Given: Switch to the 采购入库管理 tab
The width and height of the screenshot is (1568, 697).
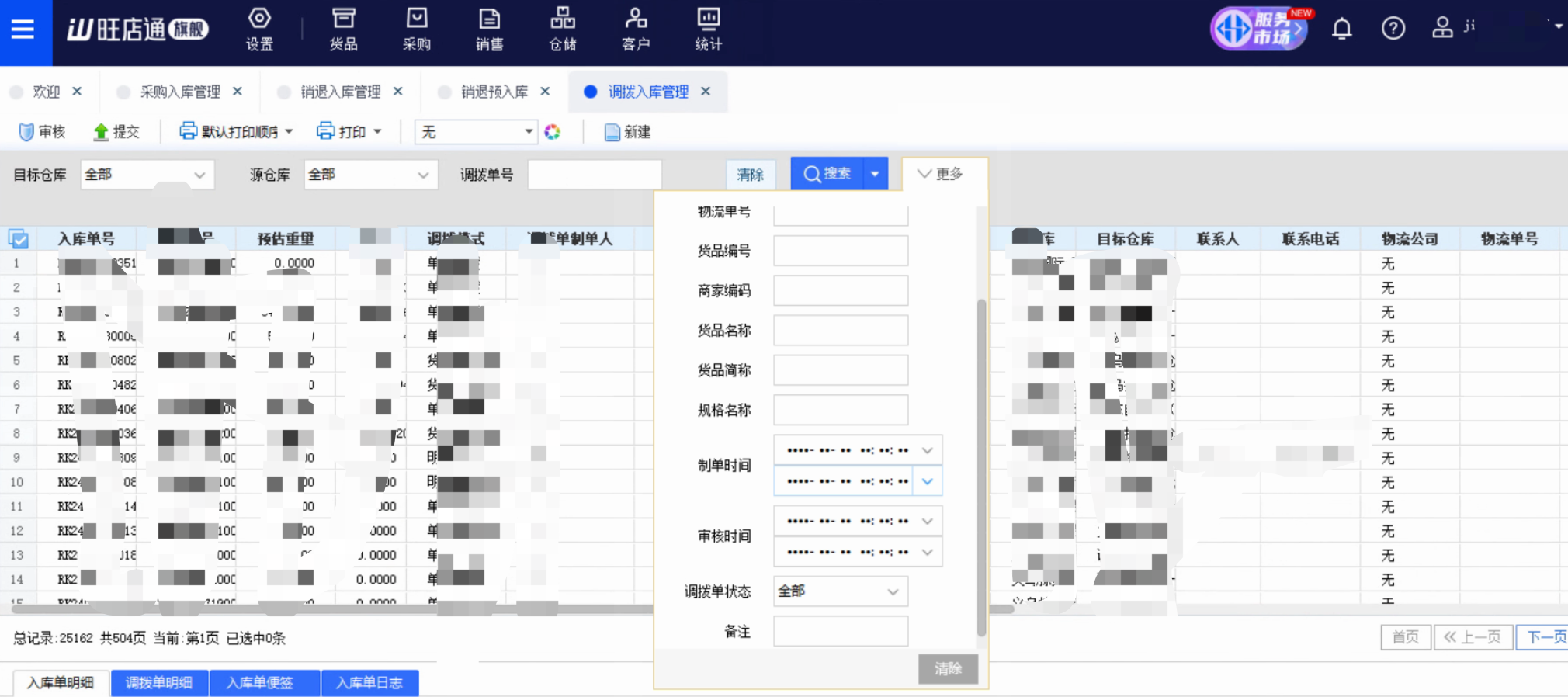Looking at the screenshot, I should (x=179, y=92).
